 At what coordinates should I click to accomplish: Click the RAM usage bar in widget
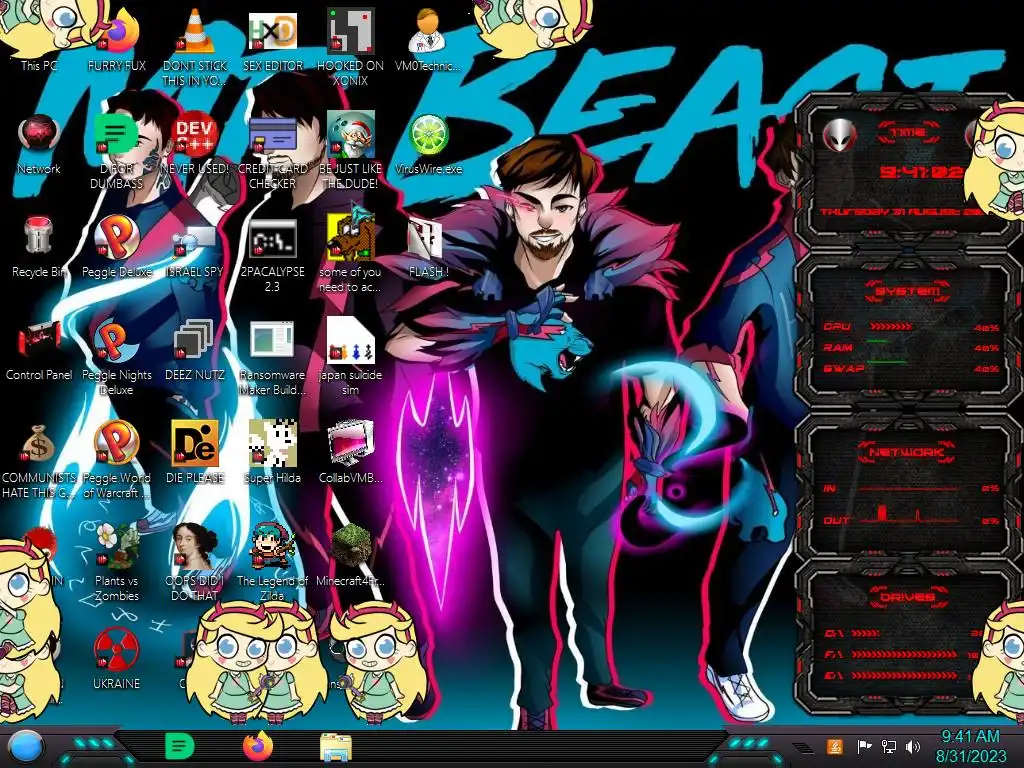[x=877, y=342]
